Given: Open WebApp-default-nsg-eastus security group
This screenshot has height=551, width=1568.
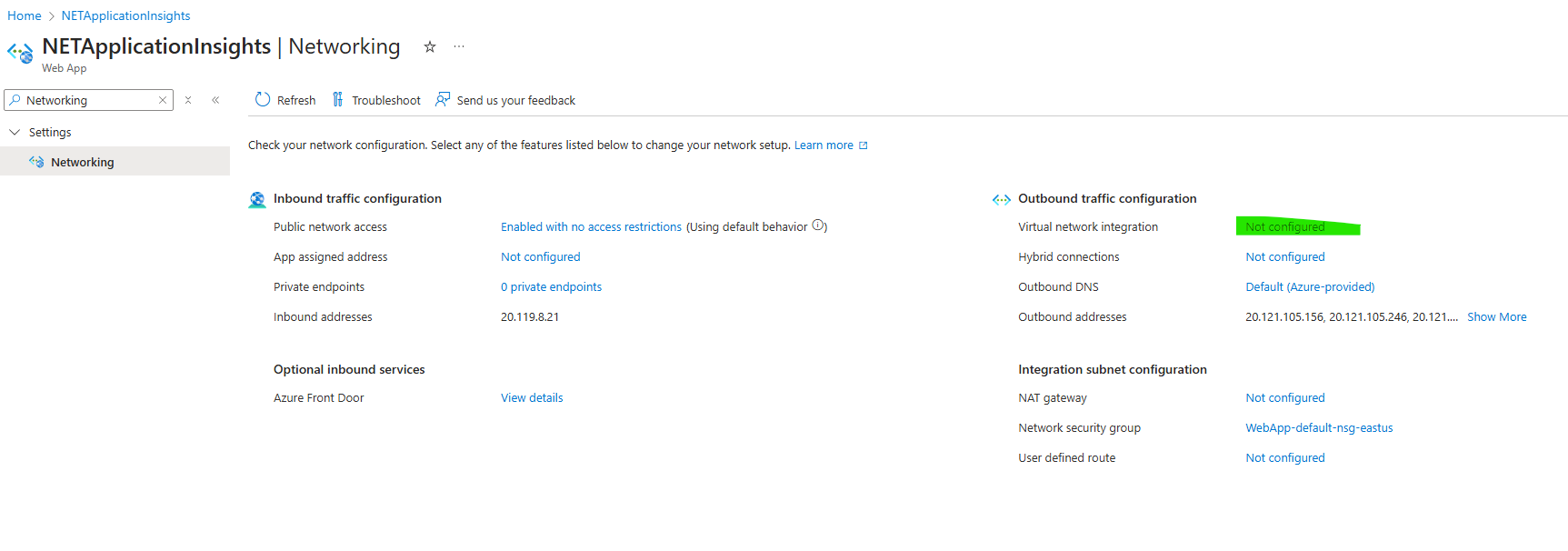Looking at the screenshot, I should point(1318,428).
